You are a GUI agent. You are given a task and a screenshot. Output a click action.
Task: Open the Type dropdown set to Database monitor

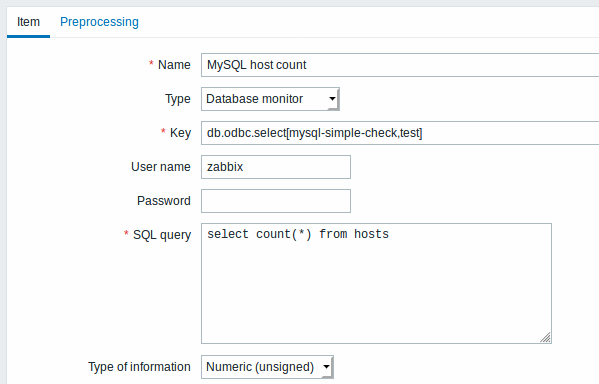pos(270,99)
